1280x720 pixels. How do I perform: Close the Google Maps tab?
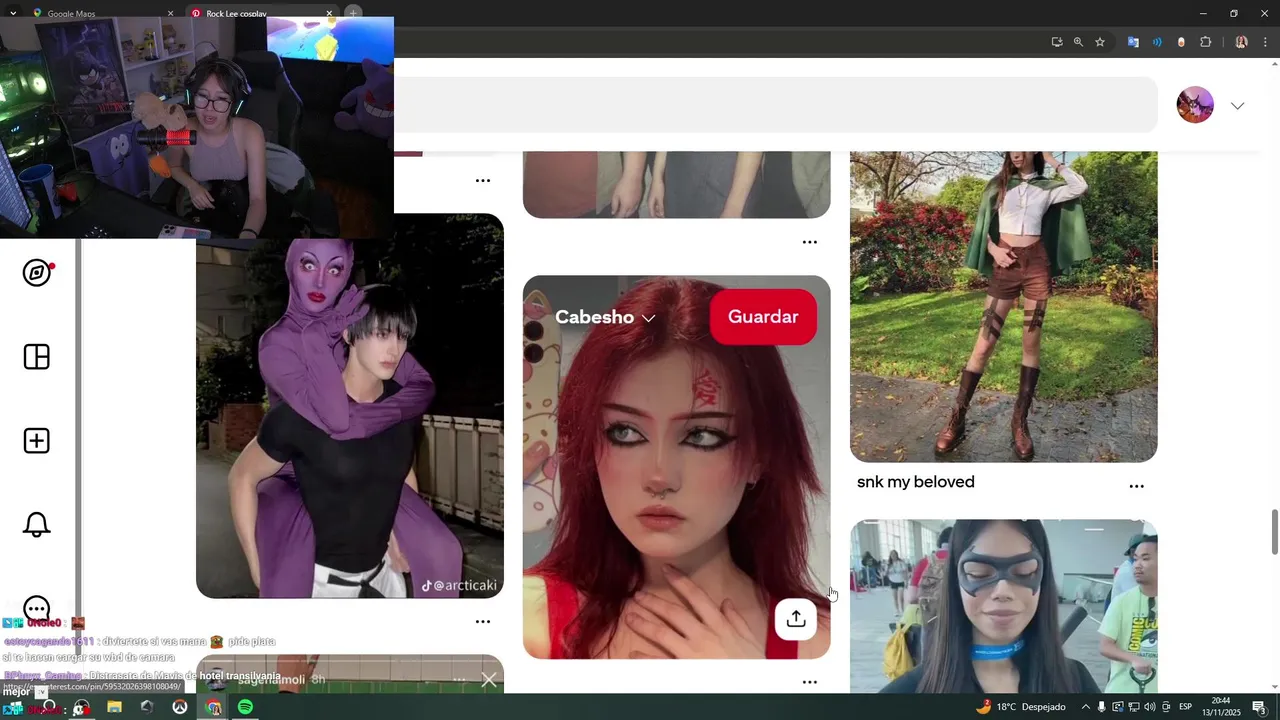tap(170, 13)
